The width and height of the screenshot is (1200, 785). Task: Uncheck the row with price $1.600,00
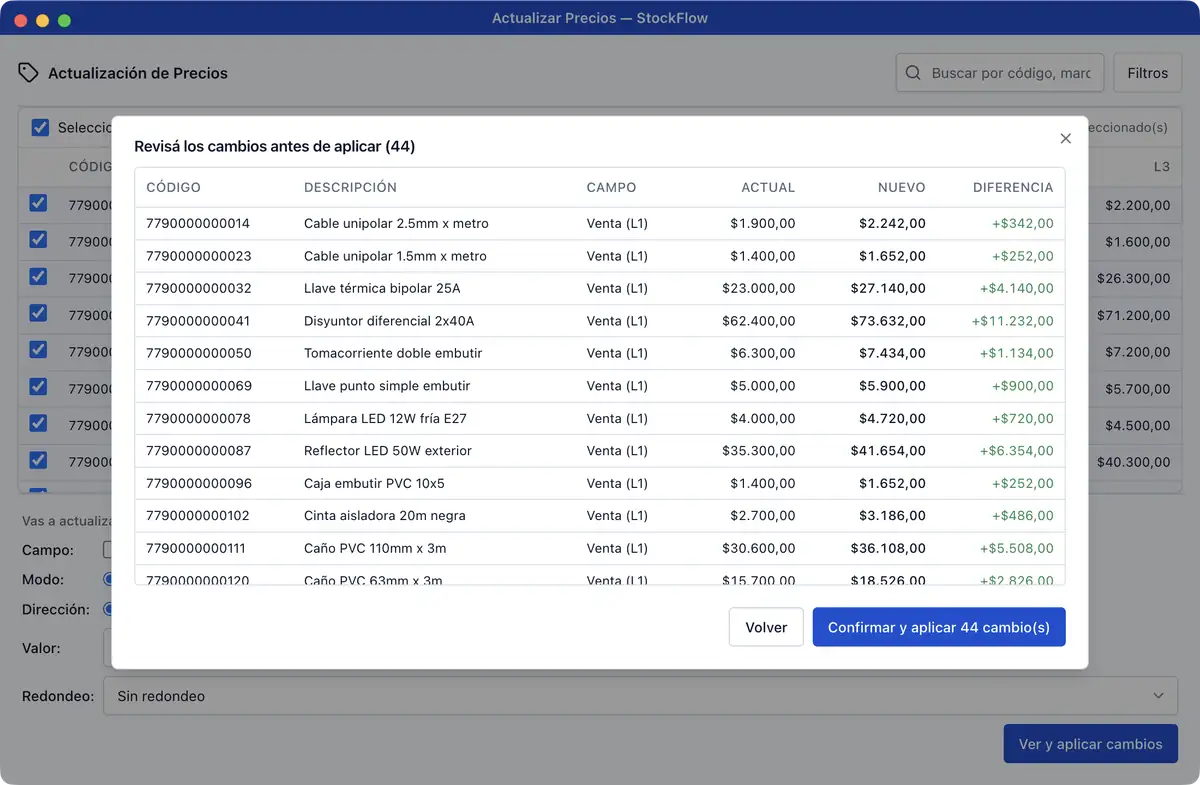tap(38, 239)
